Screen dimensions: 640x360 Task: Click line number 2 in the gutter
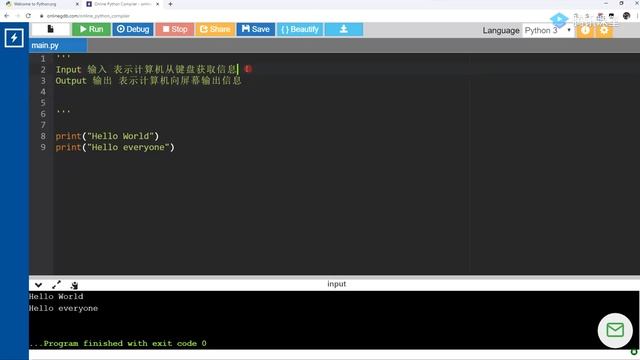coord(43,70)
